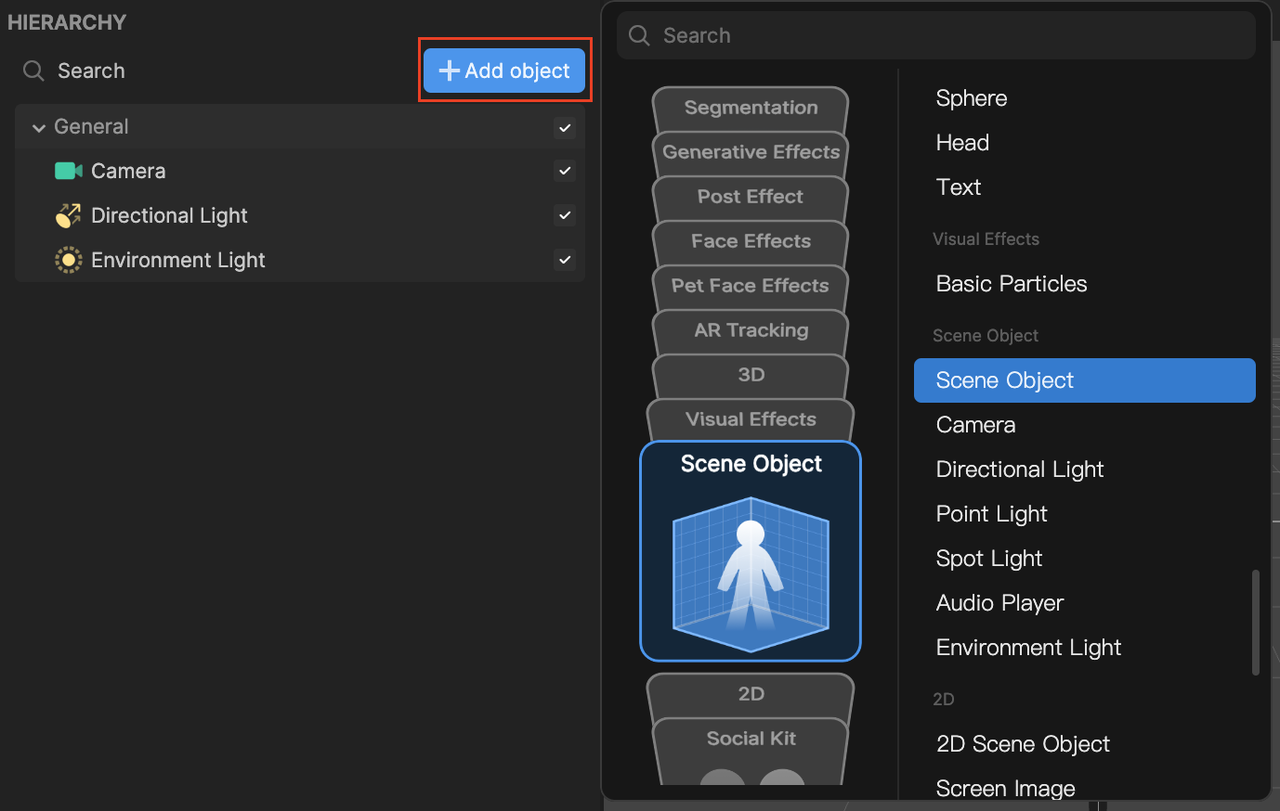
Task: Click the Directional Light arrows icon
Action: tap(68, 215)
